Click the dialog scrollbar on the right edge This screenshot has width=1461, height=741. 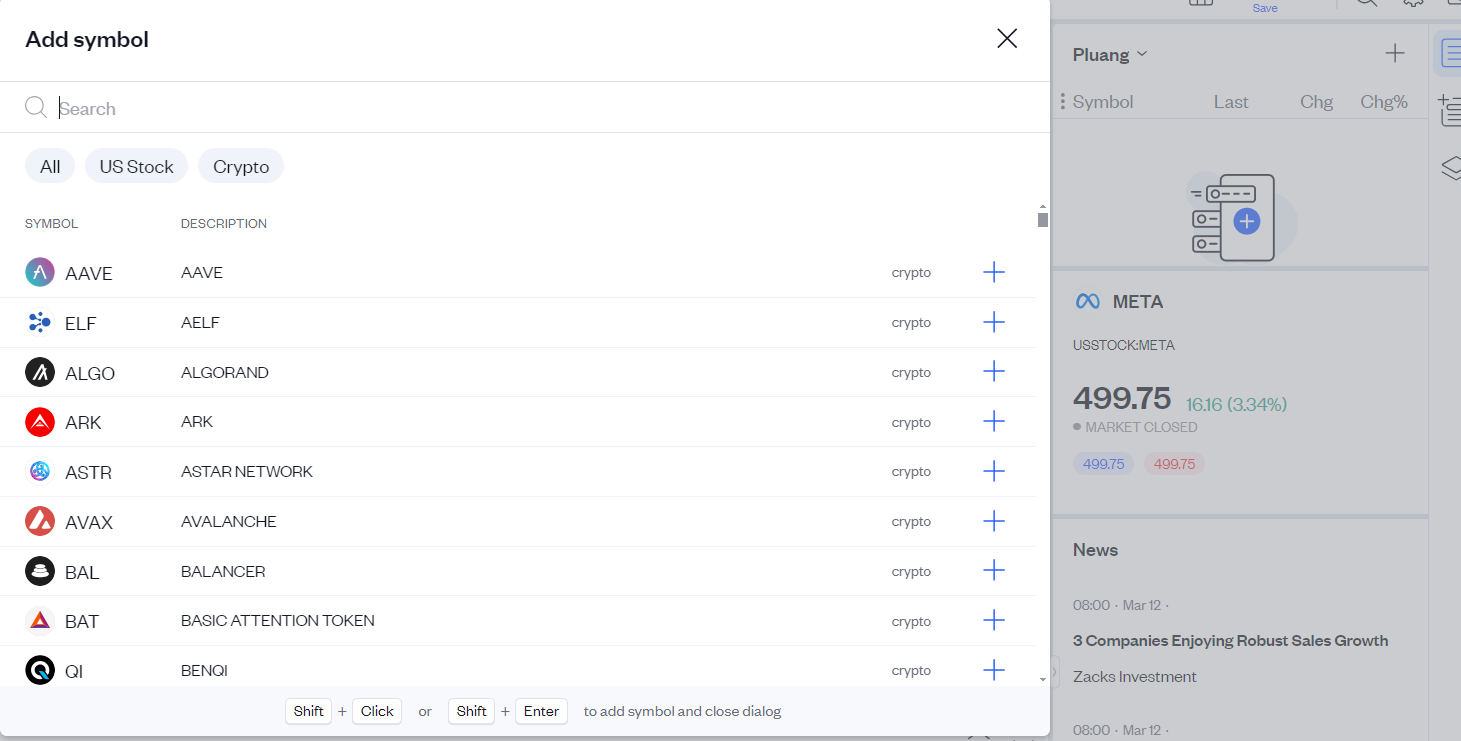click(1043, 218)
